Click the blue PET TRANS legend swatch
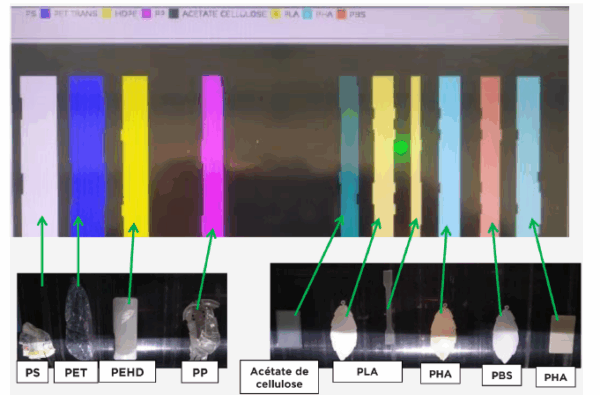Image resolution: width=600 pixels, height=395 pixels. (x=46, y=14)
